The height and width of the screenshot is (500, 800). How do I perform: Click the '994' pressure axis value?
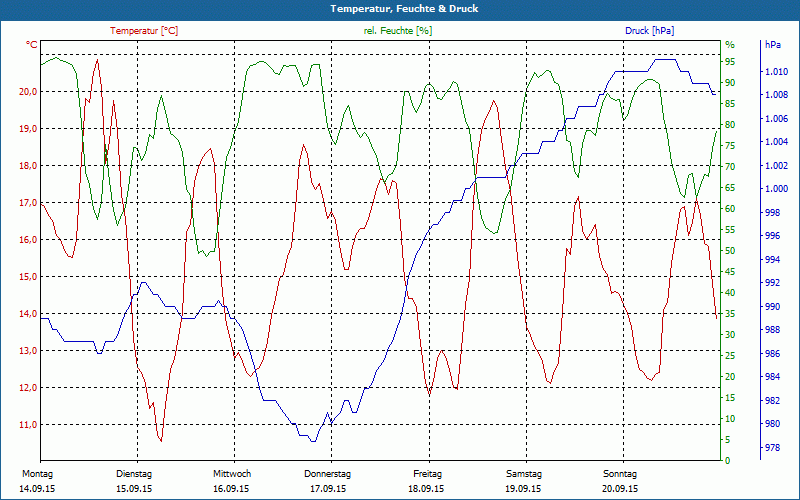pyautogui.click(x=772, y=260)
